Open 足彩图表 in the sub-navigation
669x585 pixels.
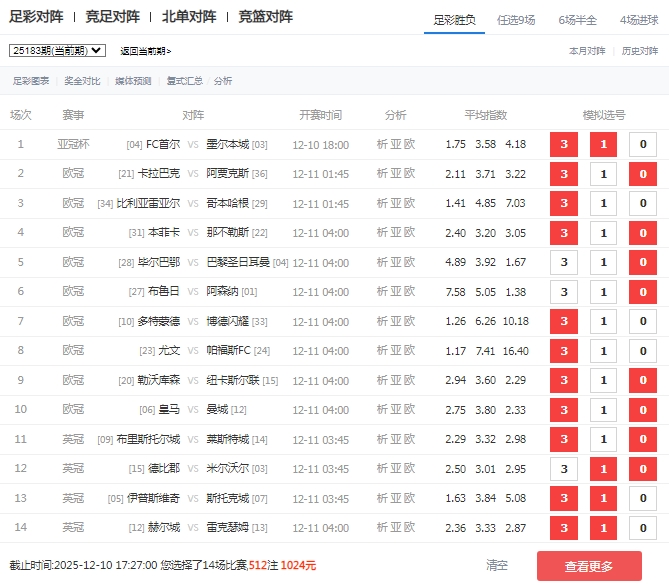31,81
